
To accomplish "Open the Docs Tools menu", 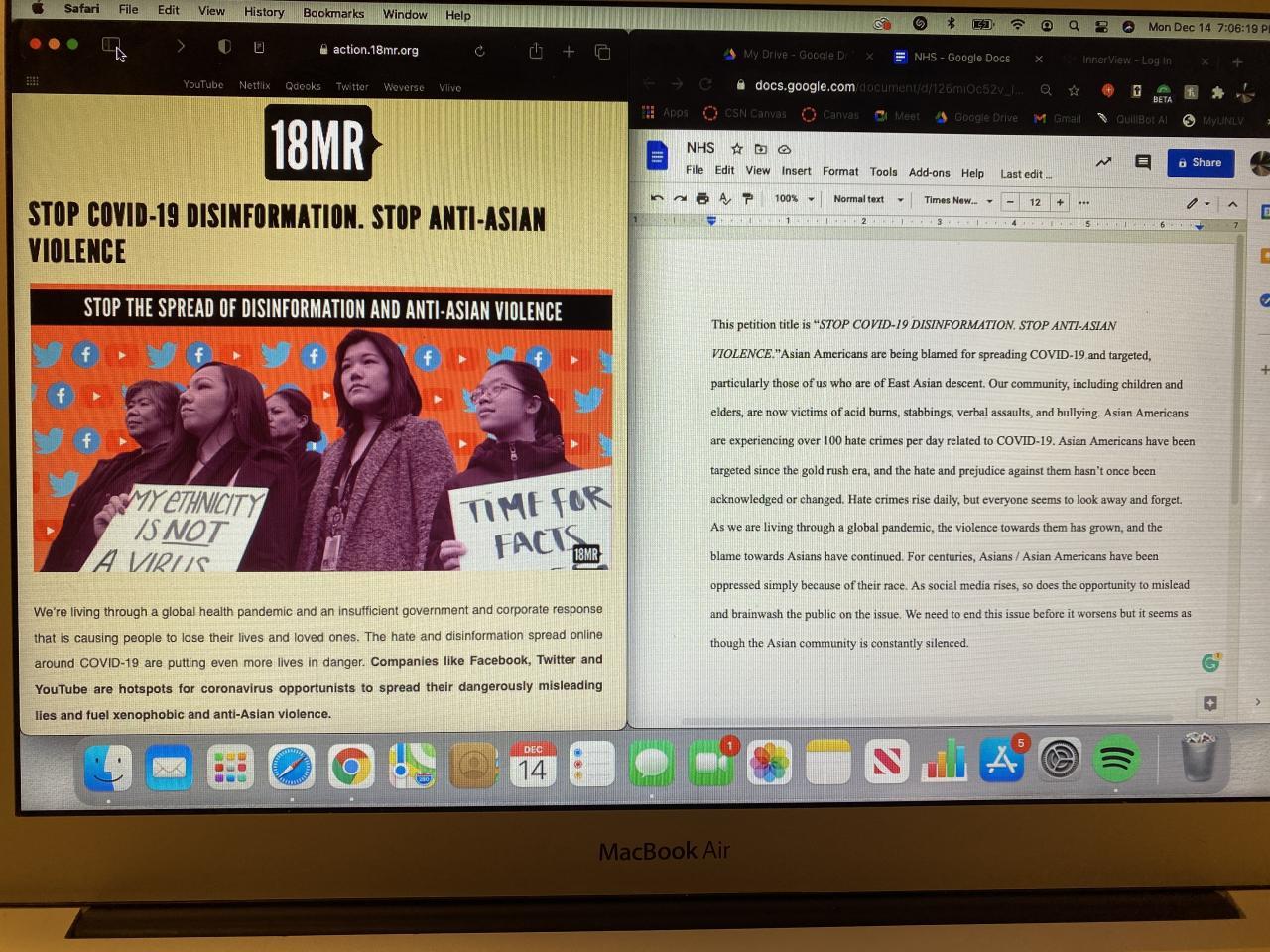I will coord(883,172).
